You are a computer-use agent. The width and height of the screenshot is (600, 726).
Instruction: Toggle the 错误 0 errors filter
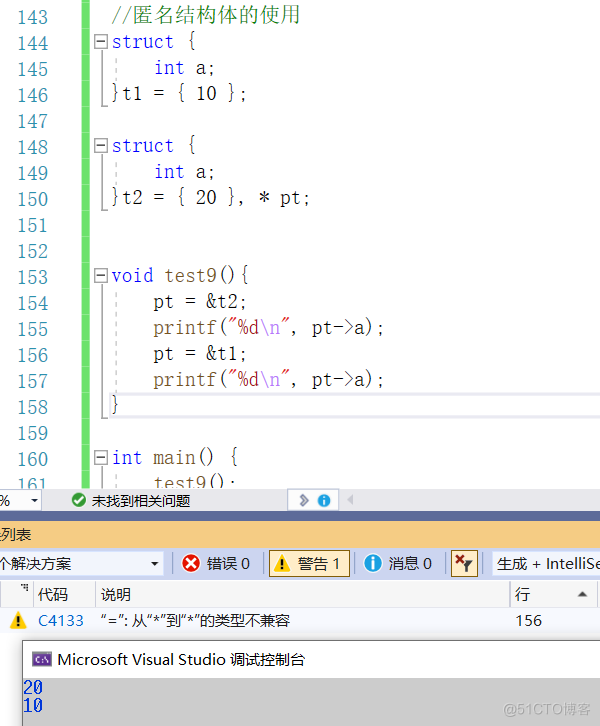(216, 563)
